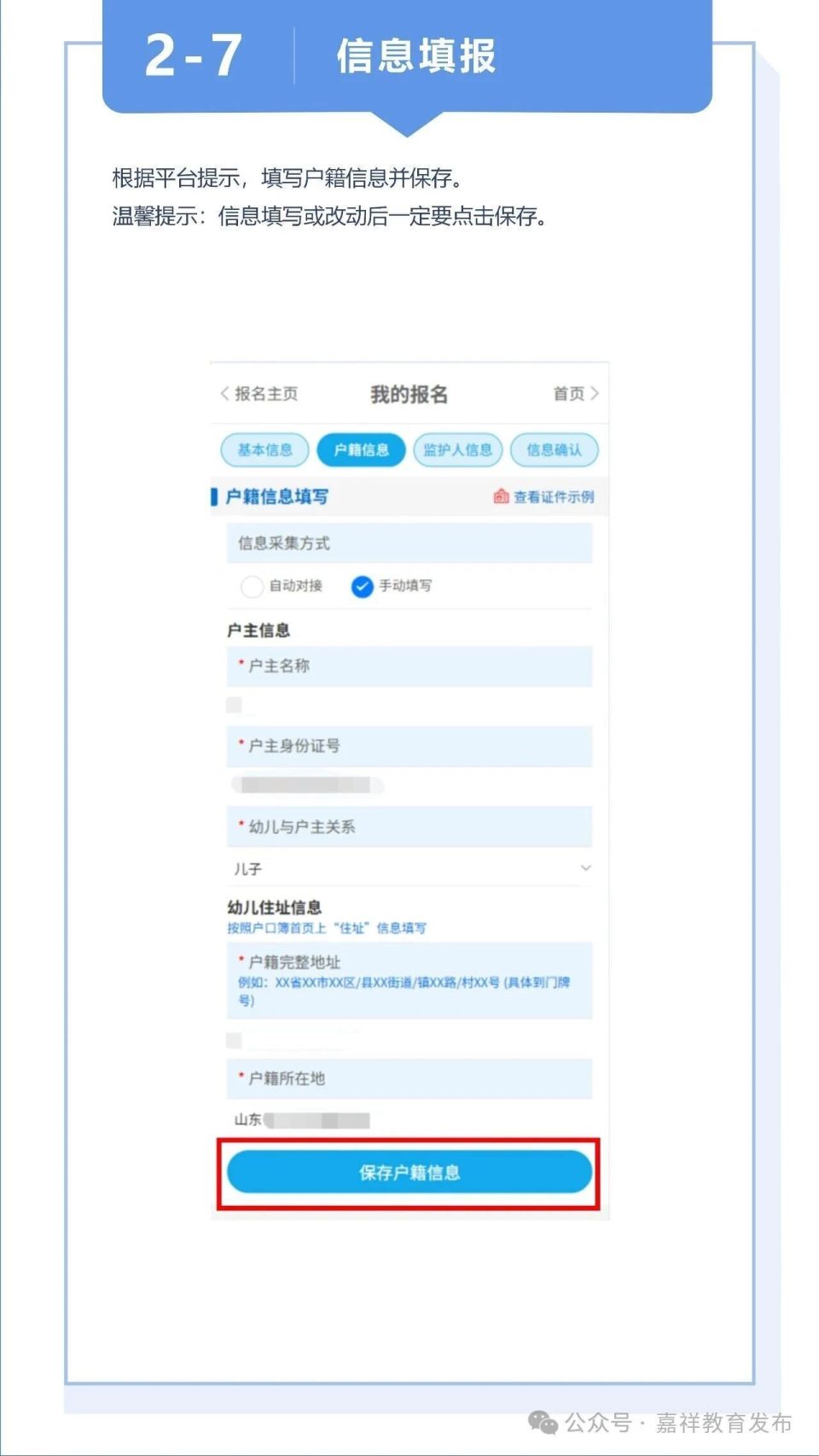The height and width of the screenshot is (1456, 819).
Task: Select 手动填写 radio option
Action: 362,586
